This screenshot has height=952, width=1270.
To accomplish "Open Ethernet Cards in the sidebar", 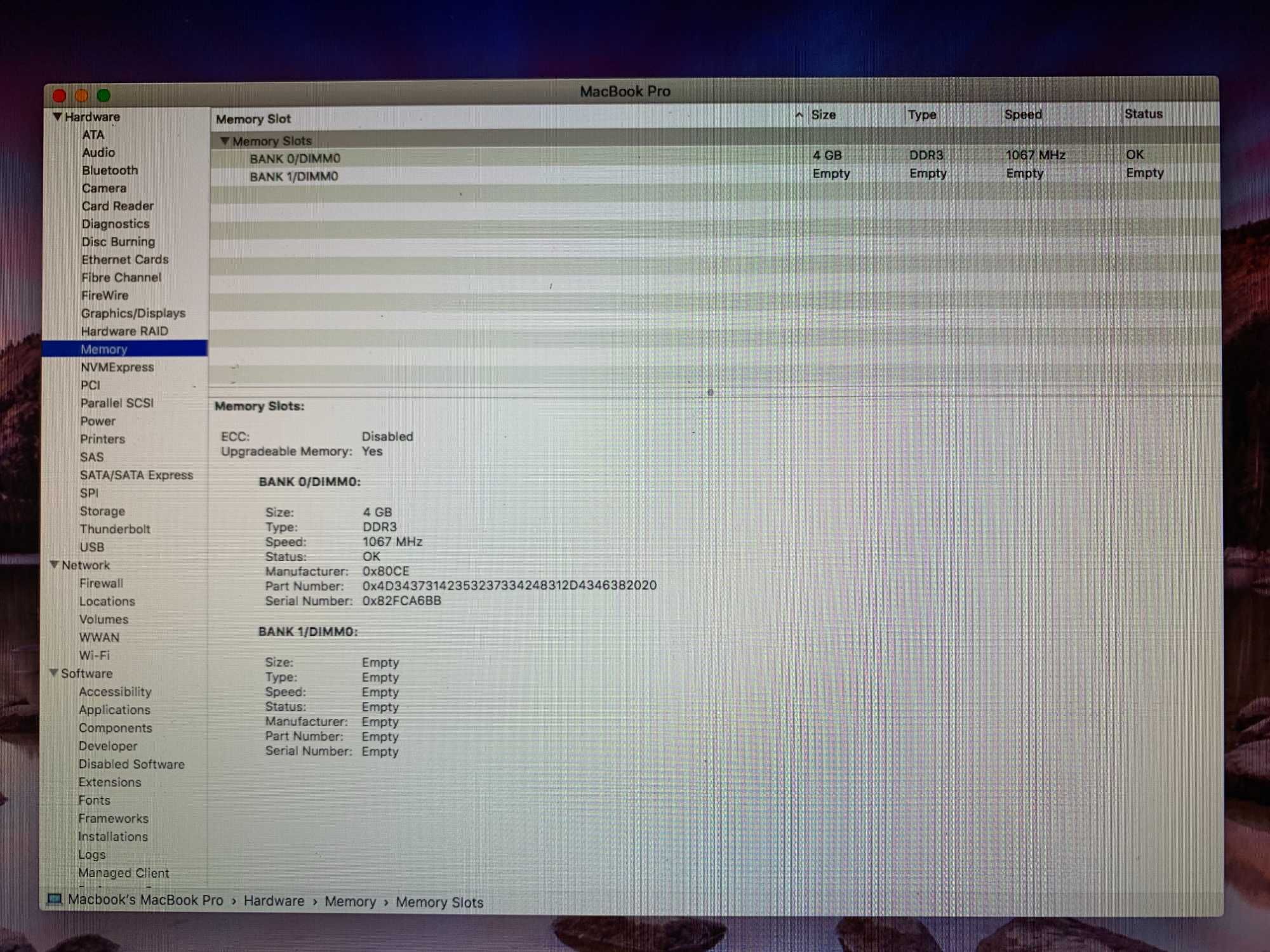I will 125,260.
